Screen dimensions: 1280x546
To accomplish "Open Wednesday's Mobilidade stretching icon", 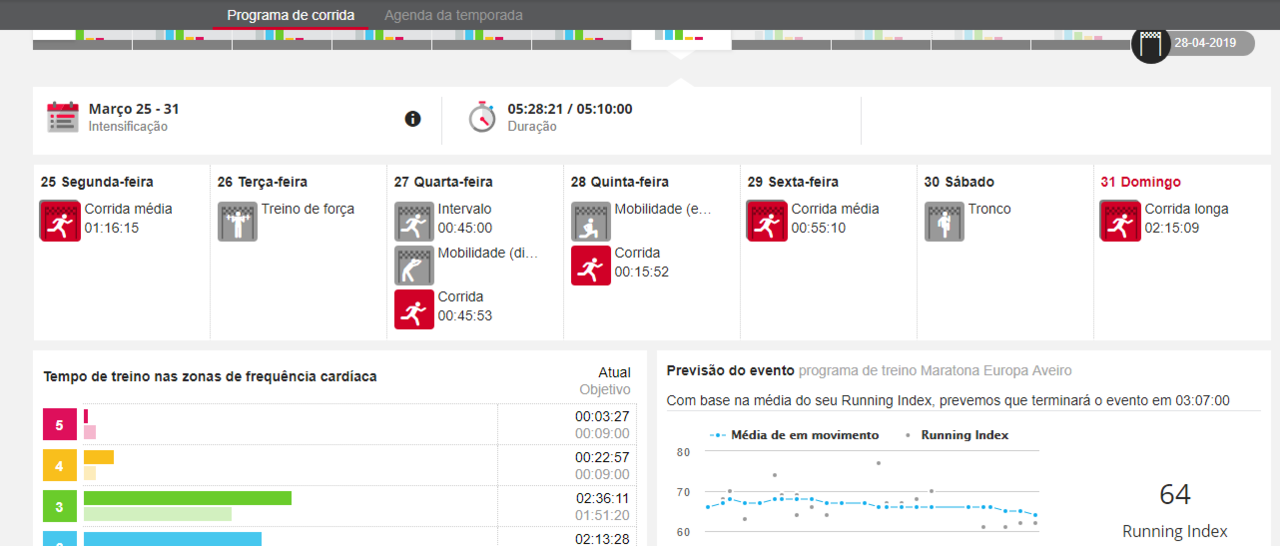I will pos(414,265).
